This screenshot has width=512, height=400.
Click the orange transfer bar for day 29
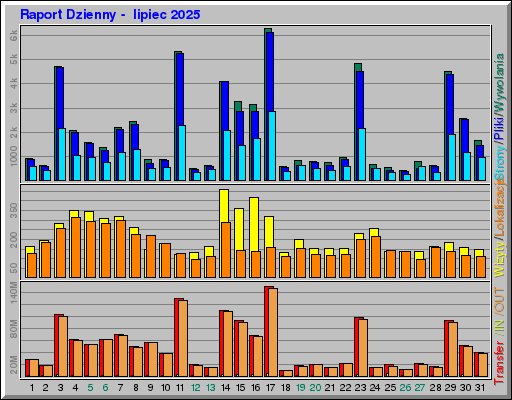click(453, 349)
